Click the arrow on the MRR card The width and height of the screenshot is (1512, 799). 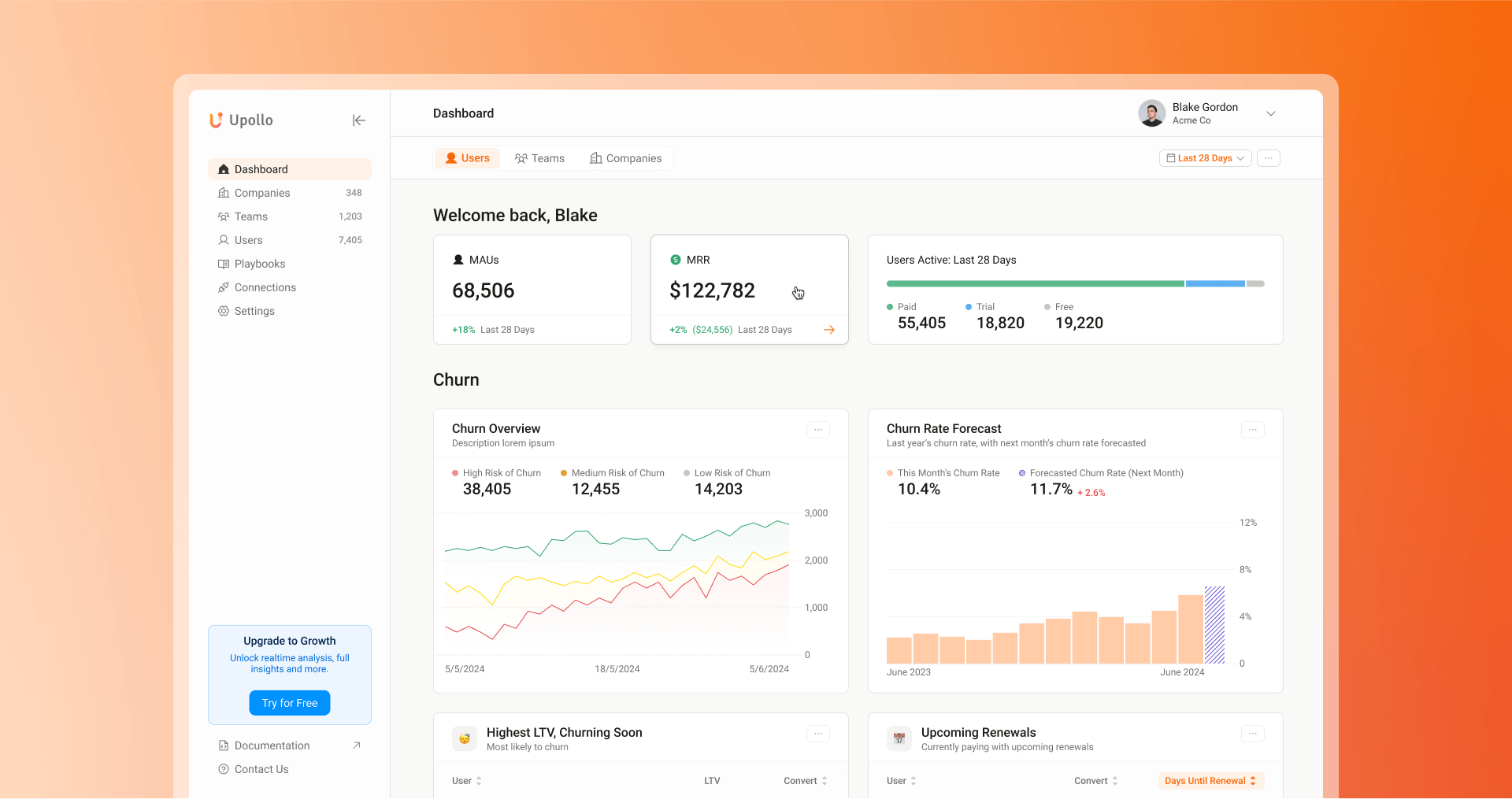(828, 329)
